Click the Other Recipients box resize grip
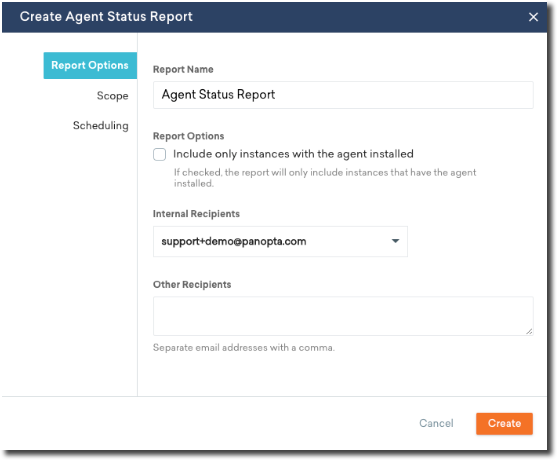This screenshot has height=460, width=557. coord(529,331)
